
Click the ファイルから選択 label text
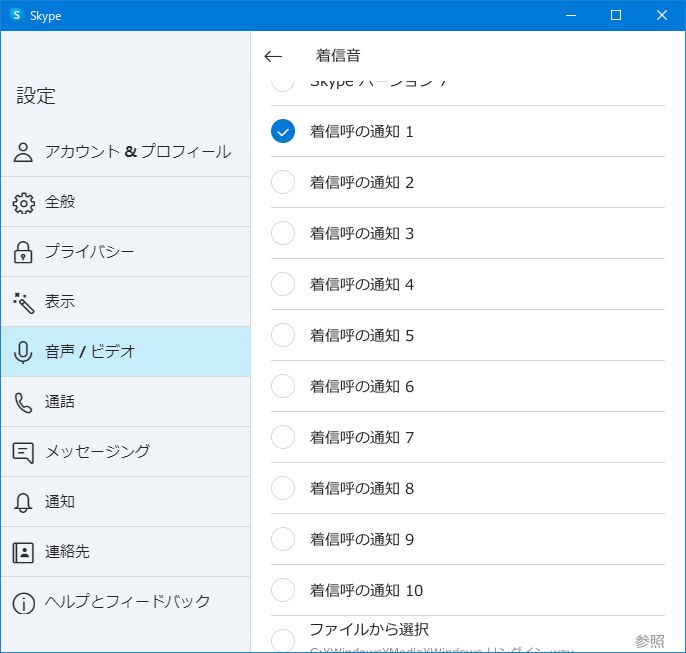[369, 629]
